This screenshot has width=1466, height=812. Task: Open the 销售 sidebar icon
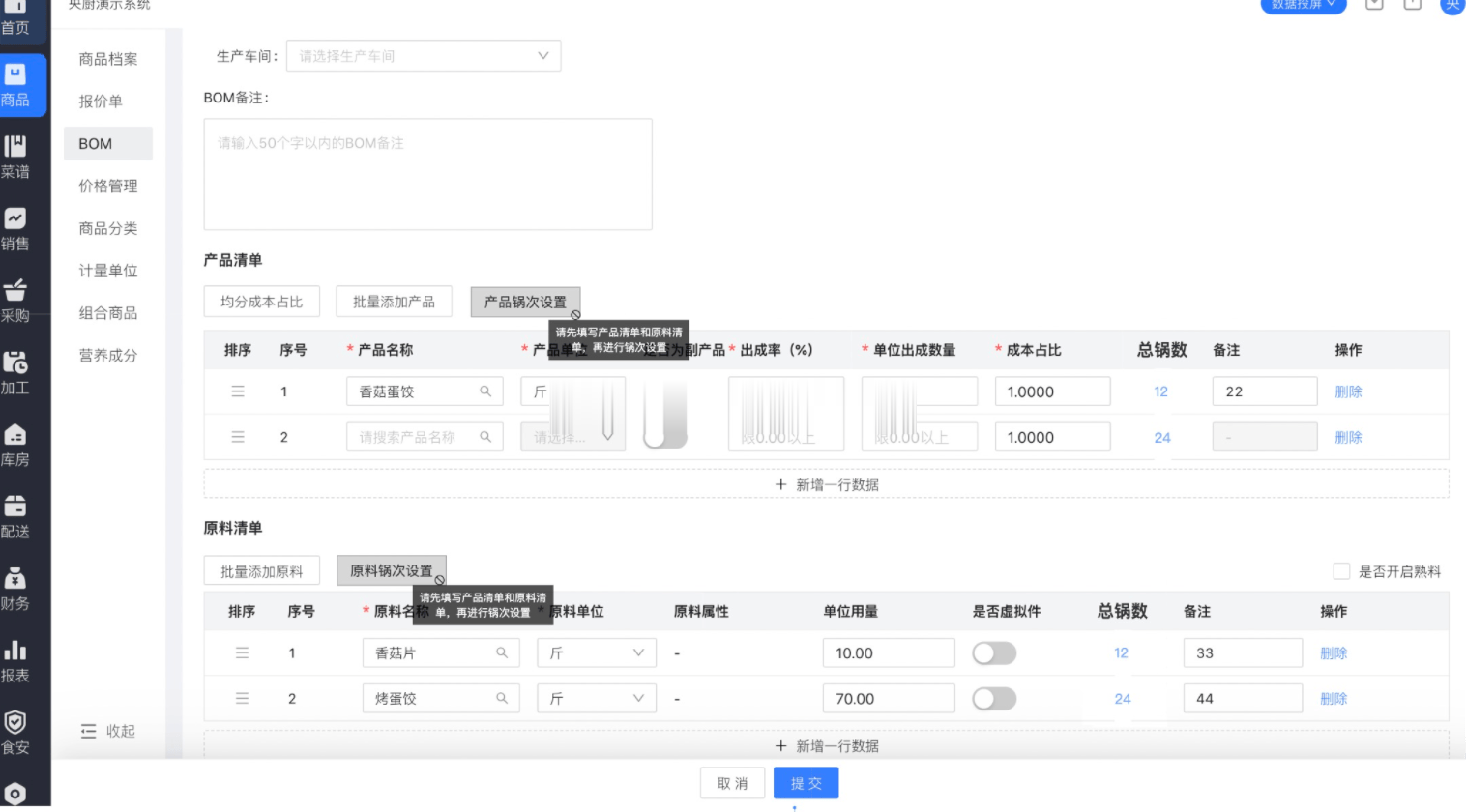pyautogui.click(x=15, y=218)
